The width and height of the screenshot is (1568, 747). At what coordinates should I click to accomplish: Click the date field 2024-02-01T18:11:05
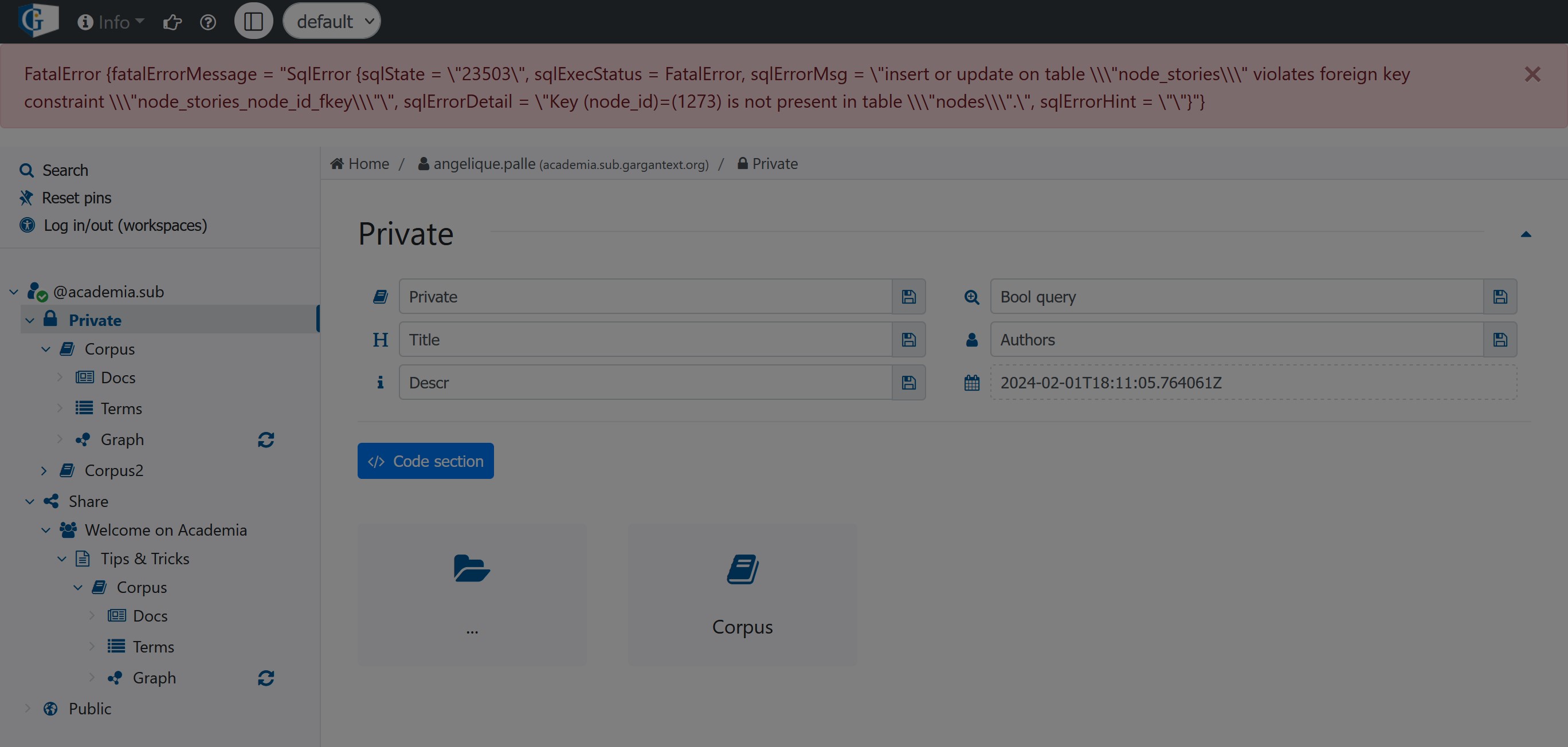coord(1254,382)
